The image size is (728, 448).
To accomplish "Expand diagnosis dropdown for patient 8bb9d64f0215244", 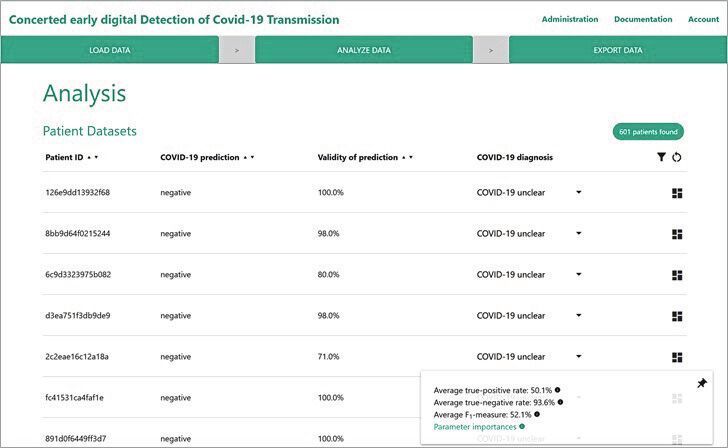I will (578, 233).
